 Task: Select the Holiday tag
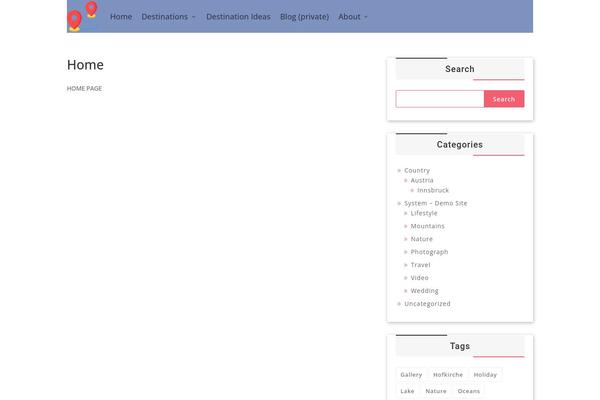point(485,375)
